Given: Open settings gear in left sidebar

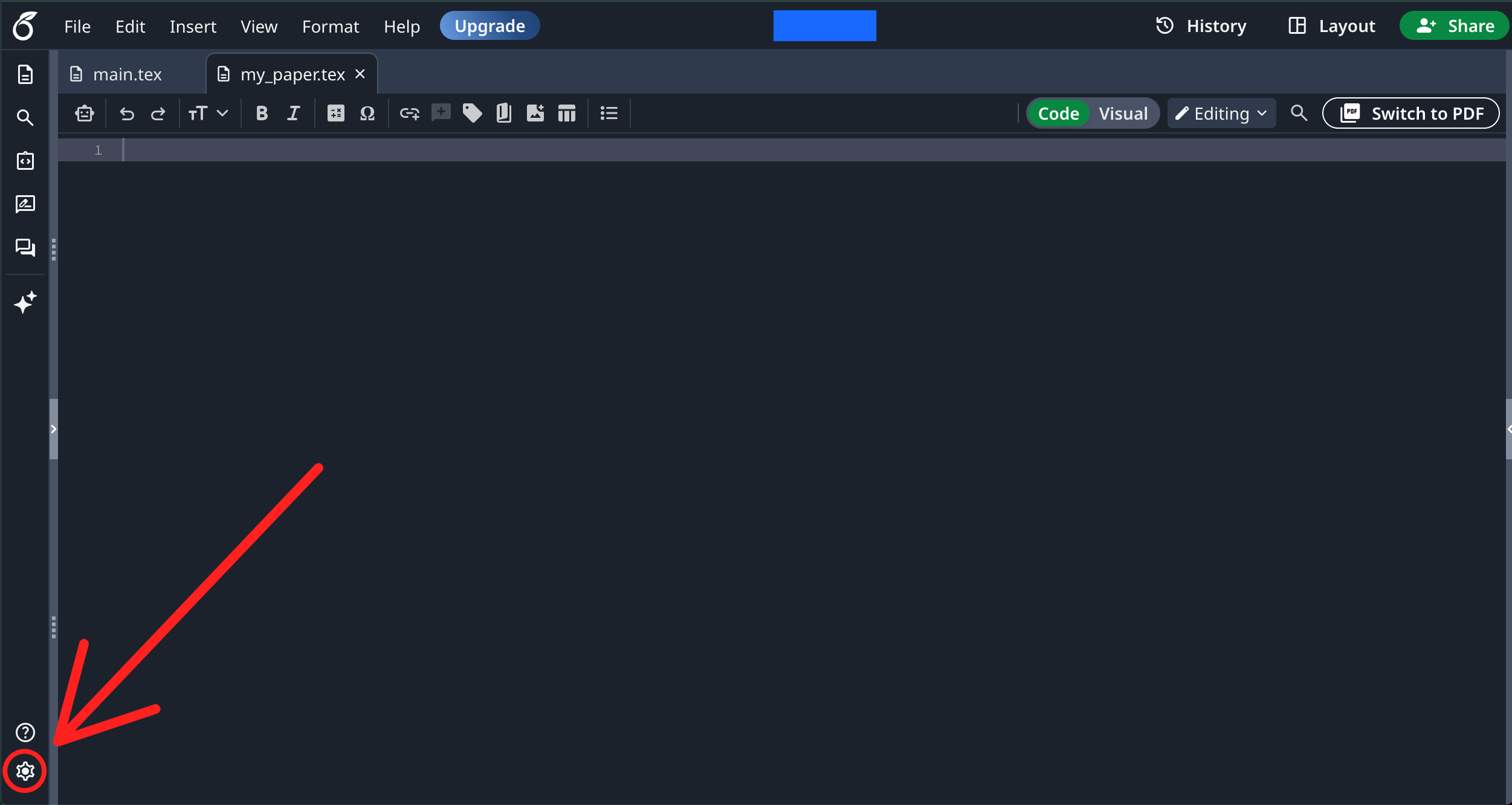Looking at the screenshot, I should pos(25,771).
